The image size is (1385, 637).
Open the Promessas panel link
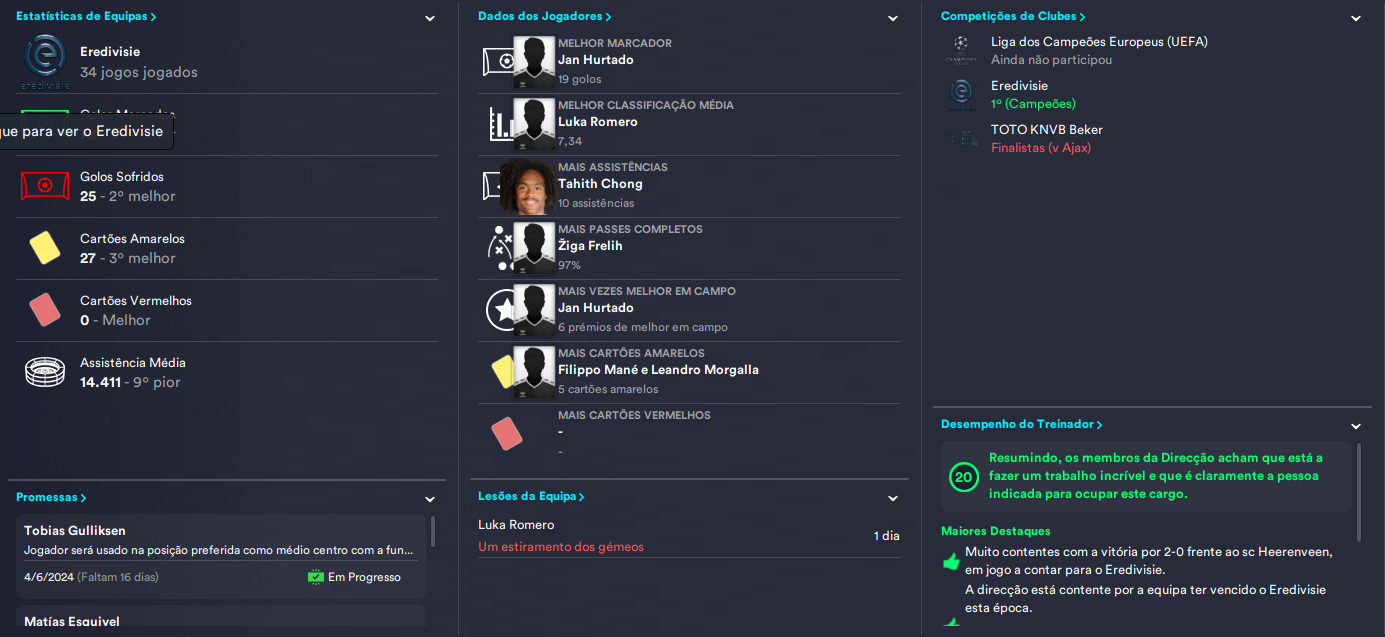pos(51,497)
